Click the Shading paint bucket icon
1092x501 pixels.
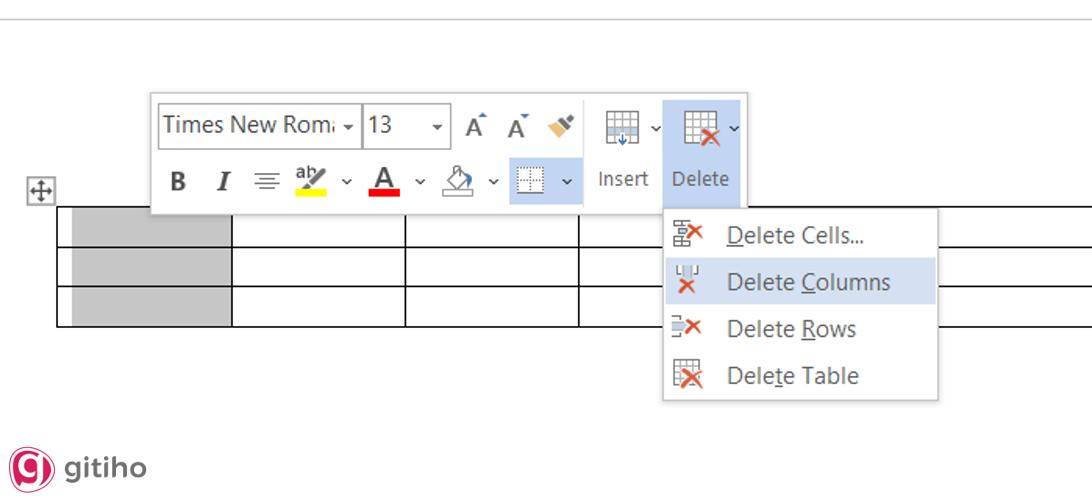click(x=458, y=181)
